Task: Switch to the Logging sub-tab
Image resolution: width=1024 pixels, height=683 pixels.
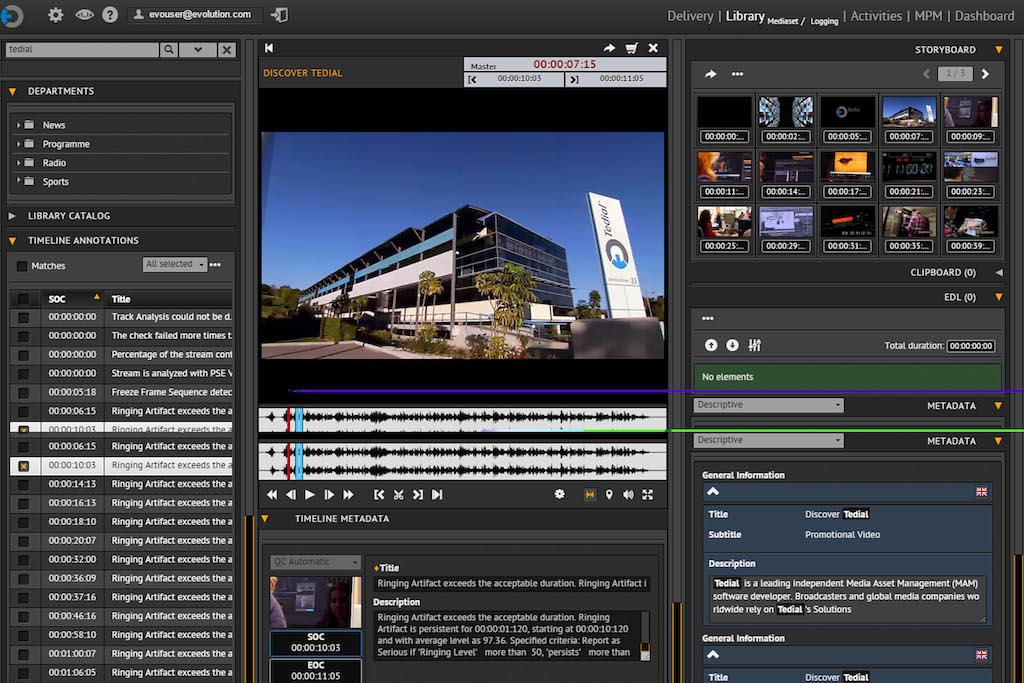Action: pyautogui.click(x=824, y=22)
